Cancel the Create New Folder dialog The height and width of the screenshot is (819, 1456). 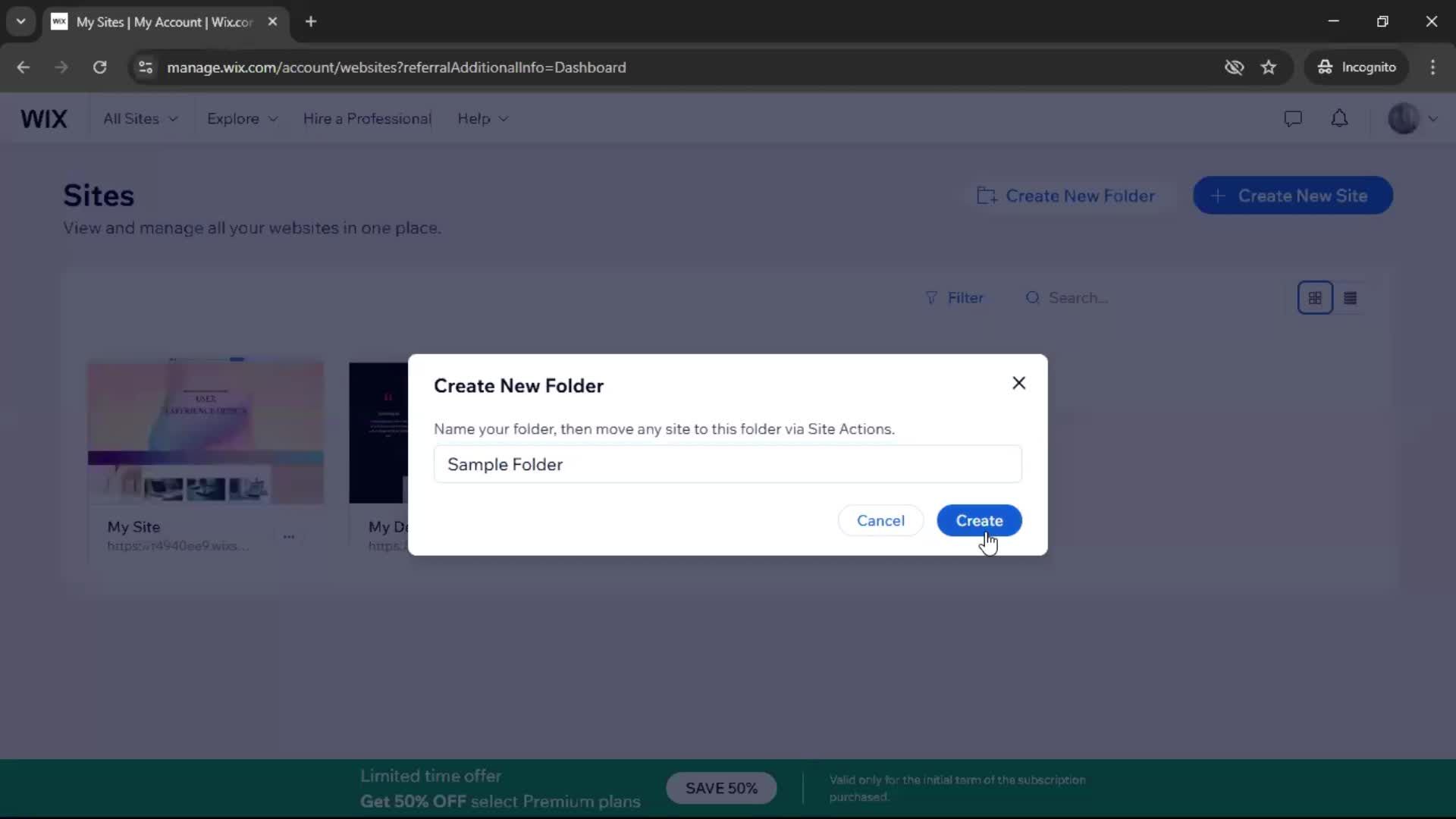click(x=880, y=521)
